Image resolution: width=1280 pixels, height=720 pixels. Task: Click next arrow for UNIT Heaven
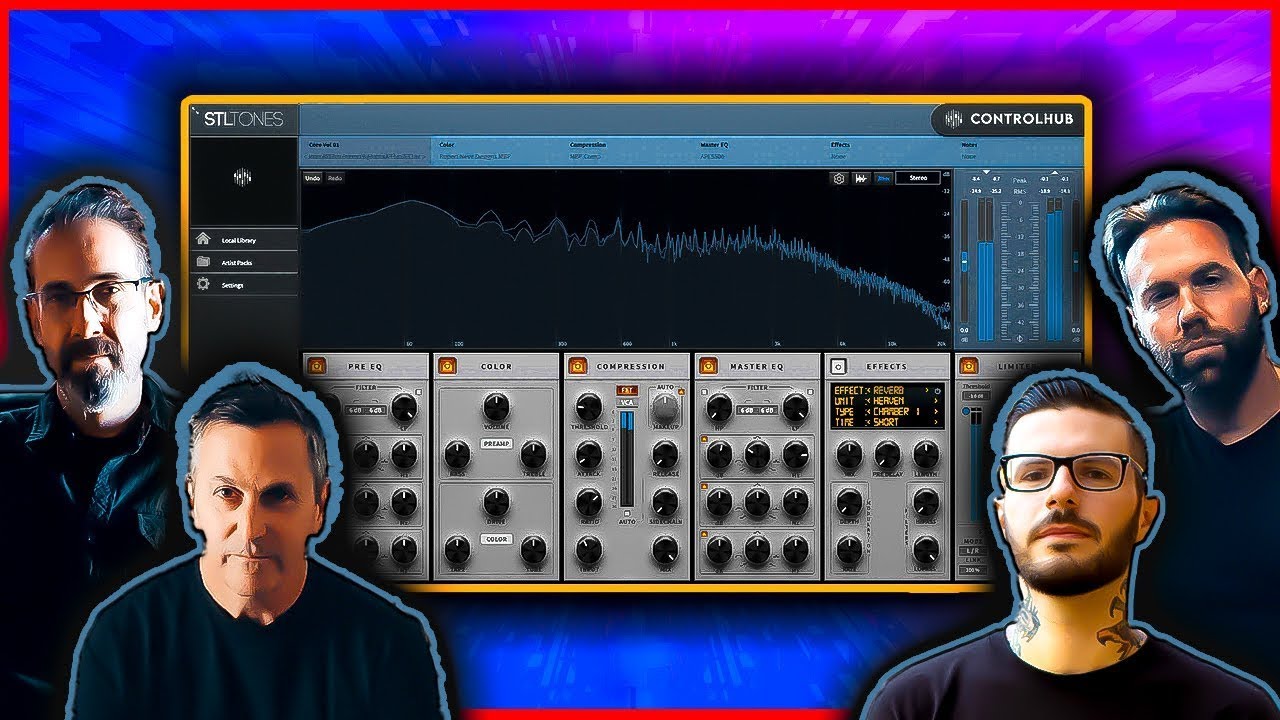938,400
